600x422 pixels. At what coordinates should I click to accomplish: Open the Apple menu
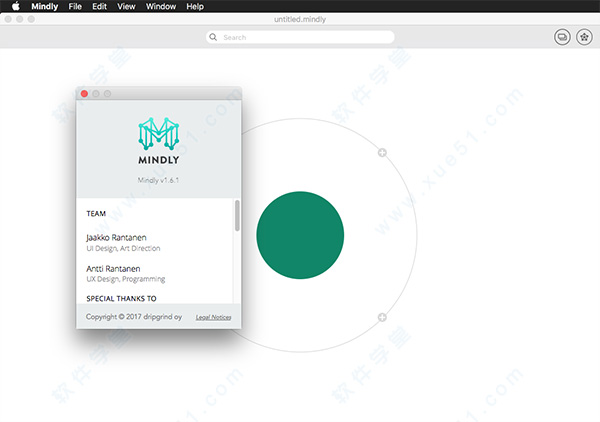click(x=16, y=6)
